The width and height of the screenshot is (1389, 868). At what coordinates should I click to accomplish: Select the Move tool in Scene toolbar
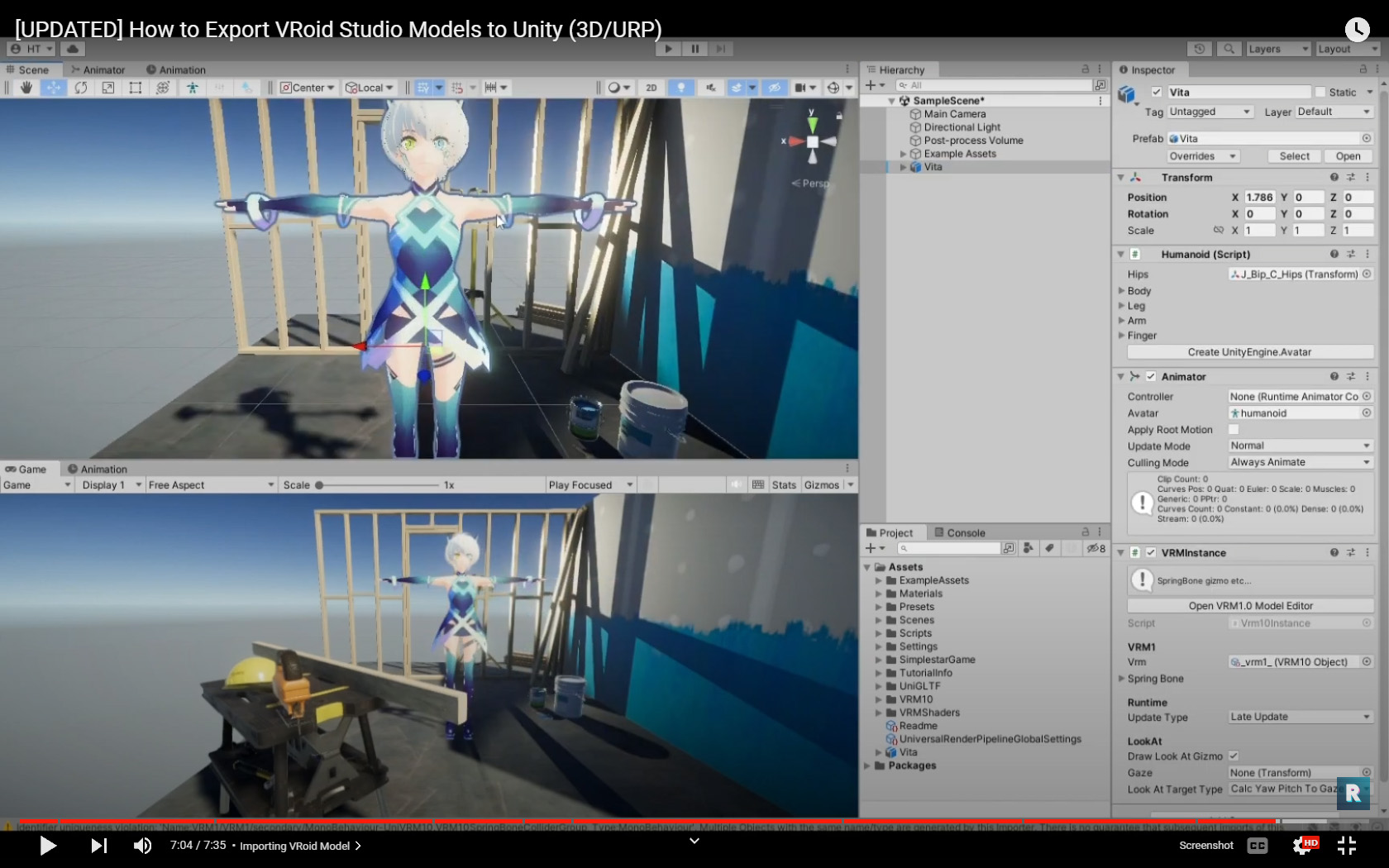point(53,88)
